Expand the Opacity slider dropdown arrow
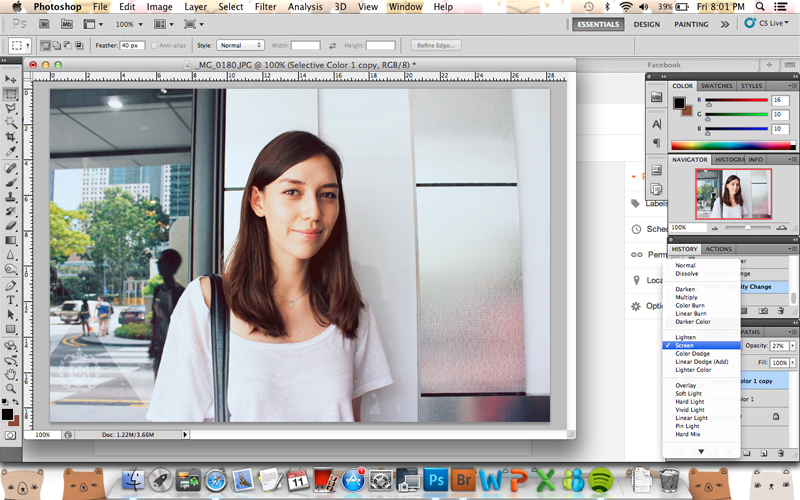The width and height of the screenshot is (800, 500). 792,345
